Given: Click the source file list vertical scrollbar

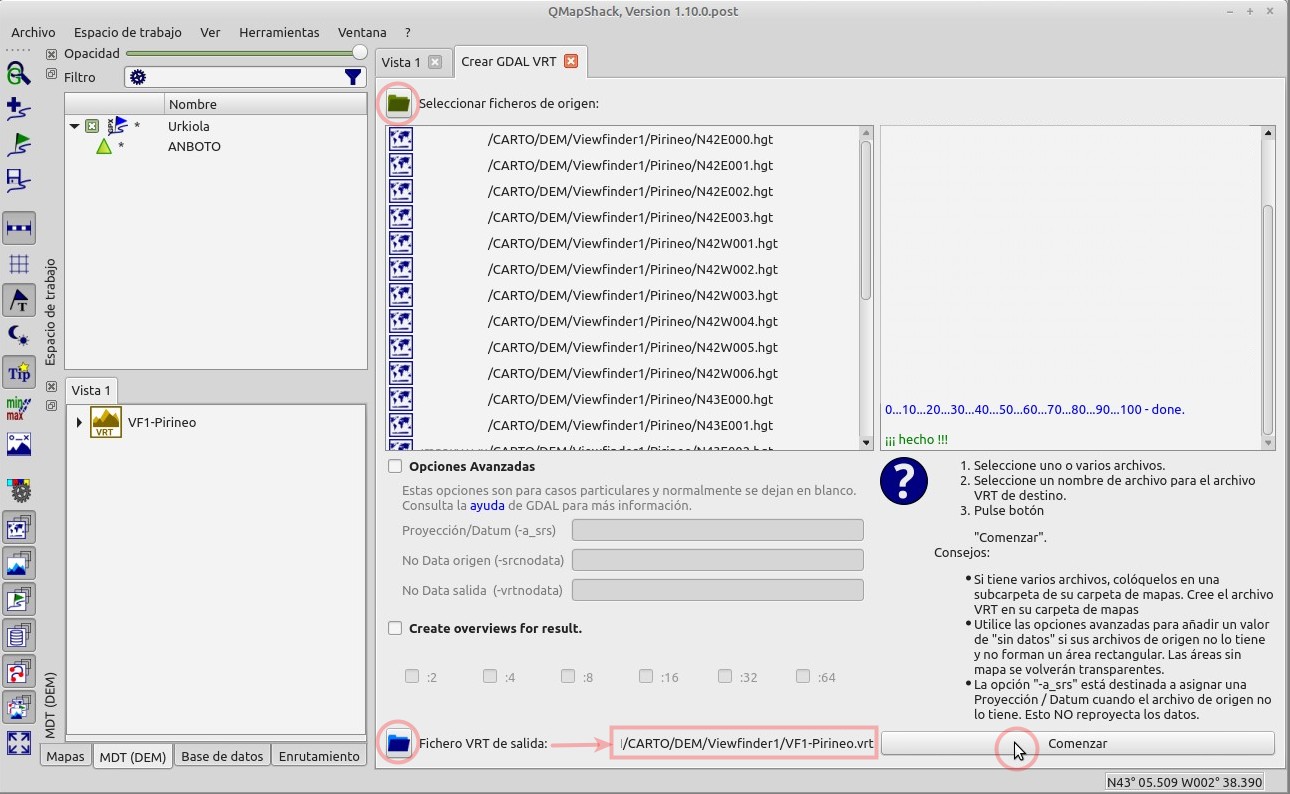Looking at the screenshot, I should point(866,219).
